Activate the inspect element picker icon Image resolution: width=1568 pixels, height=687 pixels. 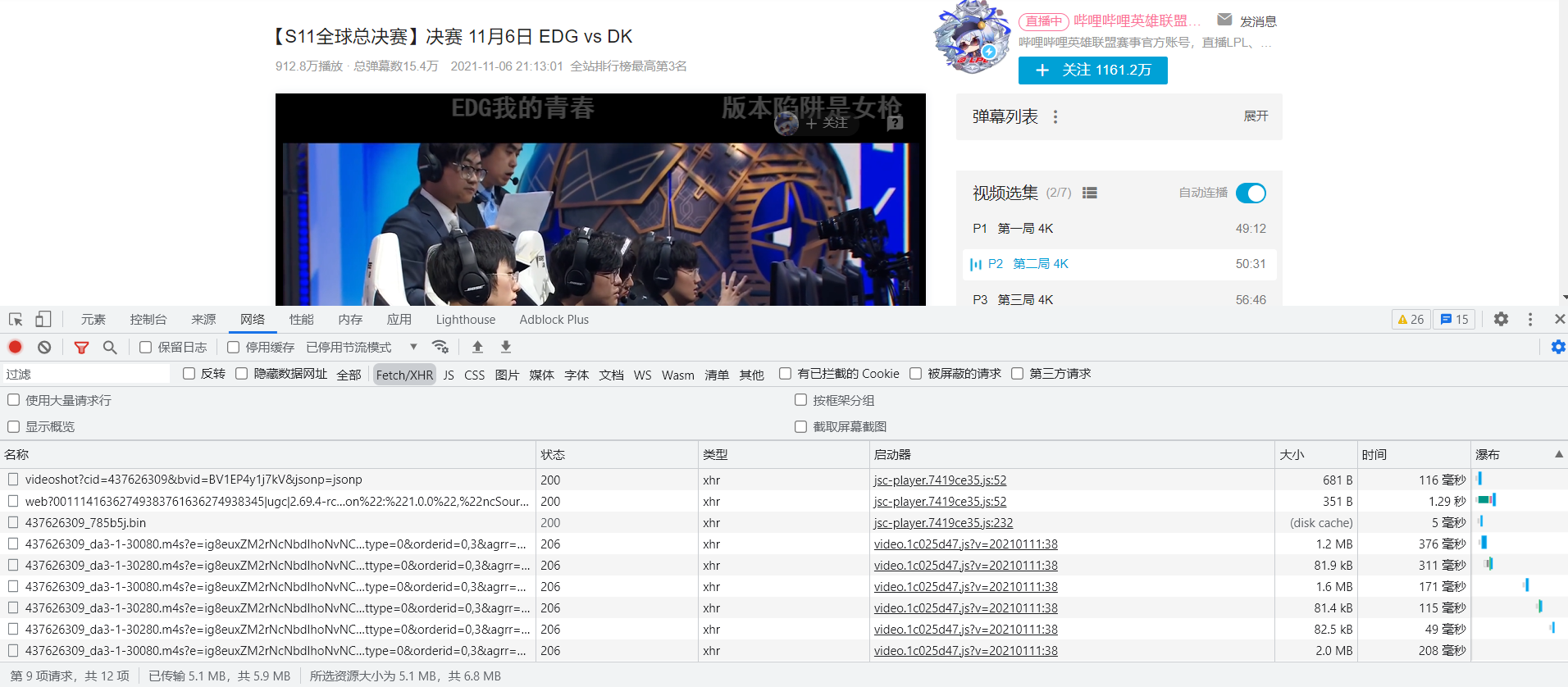(16, 320)
